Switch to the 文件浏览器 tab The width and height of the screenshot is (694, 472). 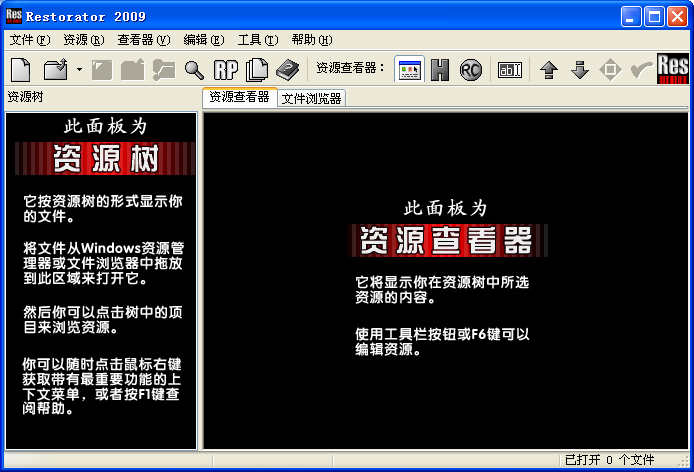coord(312,98)
